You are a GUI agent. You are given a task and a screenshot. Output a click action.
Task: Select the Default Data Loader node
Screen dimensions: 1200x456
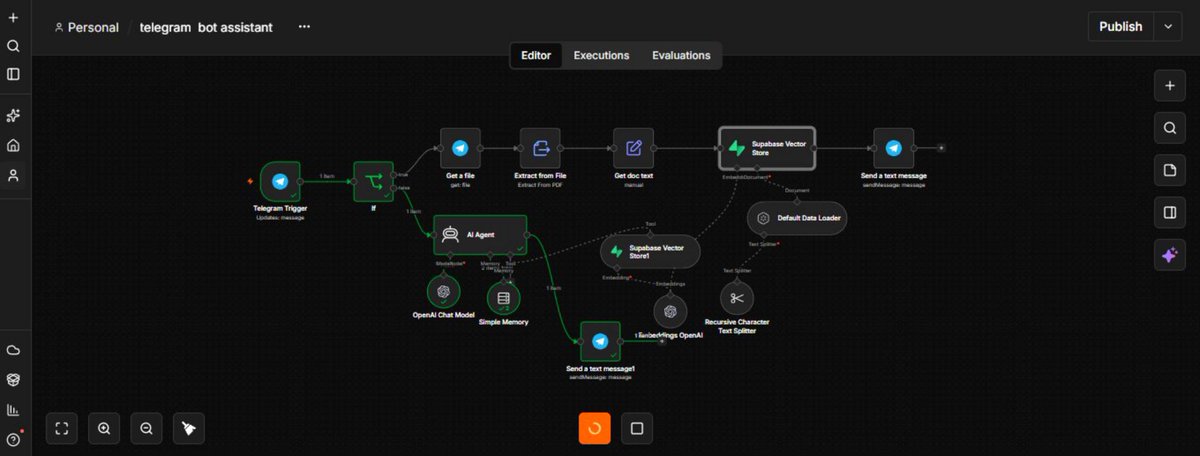coord(797,218)
